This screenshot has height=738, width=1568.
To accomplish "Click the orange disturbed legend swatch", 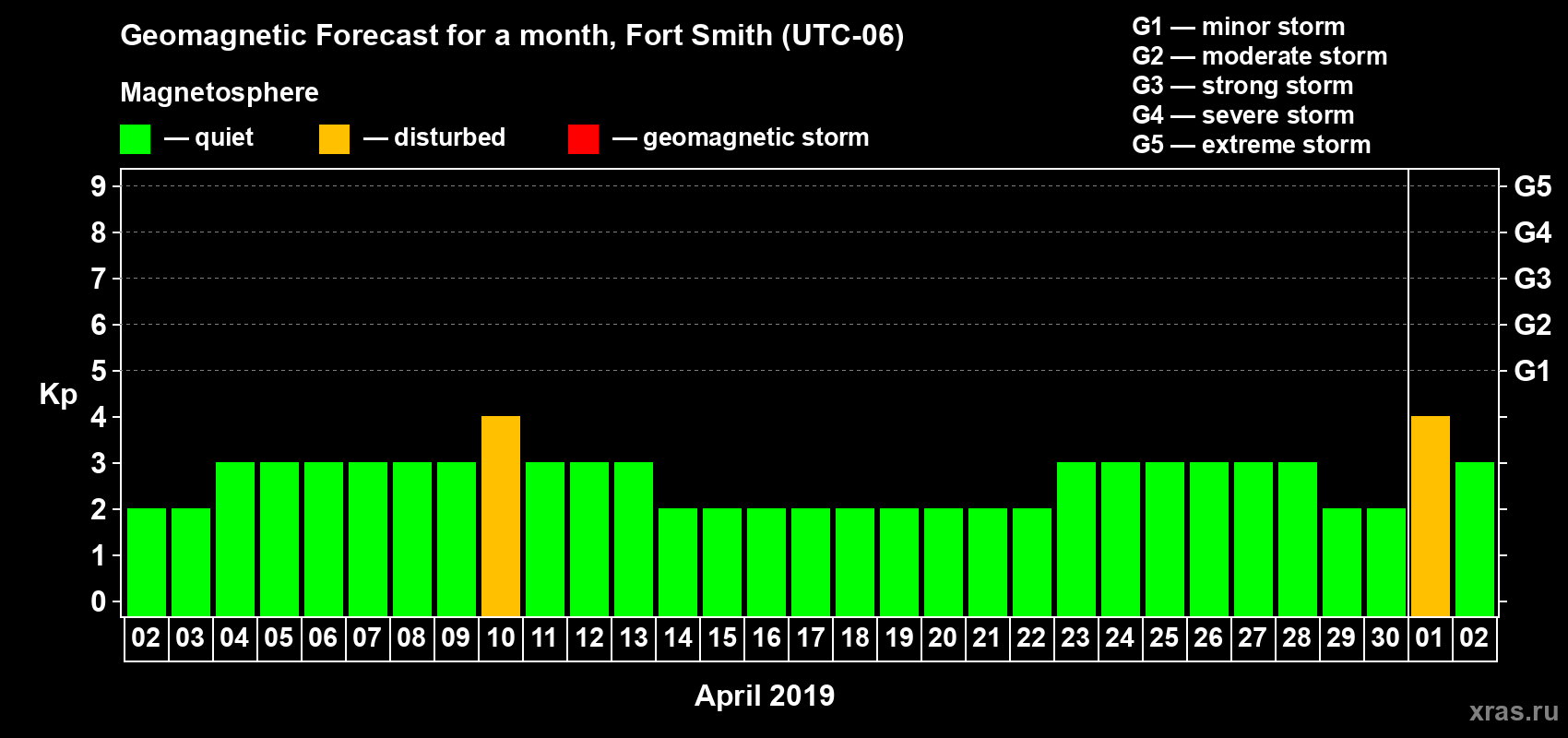I will pyautogui.click(x=334, y=139).
